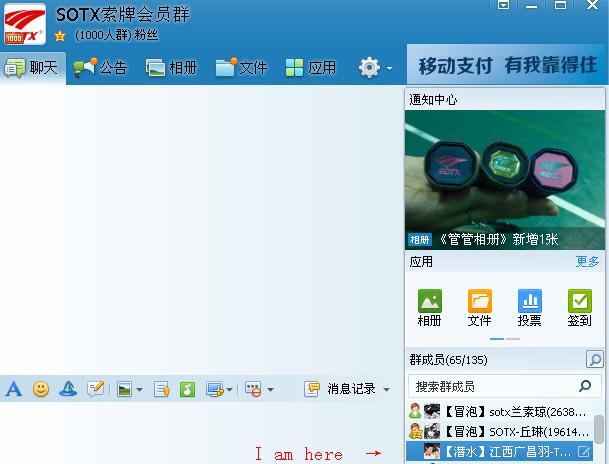Click the send file upload icon

(162, 389)
